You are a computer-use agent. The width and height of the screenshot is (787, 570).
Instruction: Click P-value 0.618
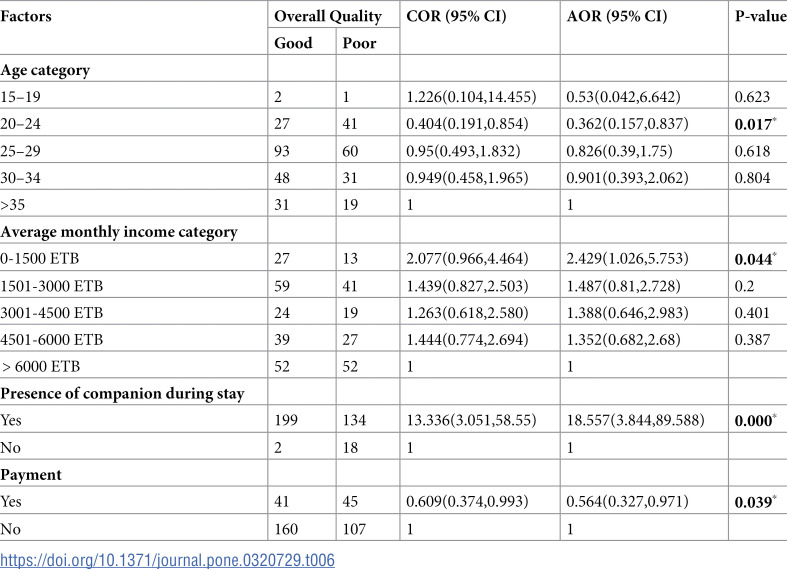752,151
